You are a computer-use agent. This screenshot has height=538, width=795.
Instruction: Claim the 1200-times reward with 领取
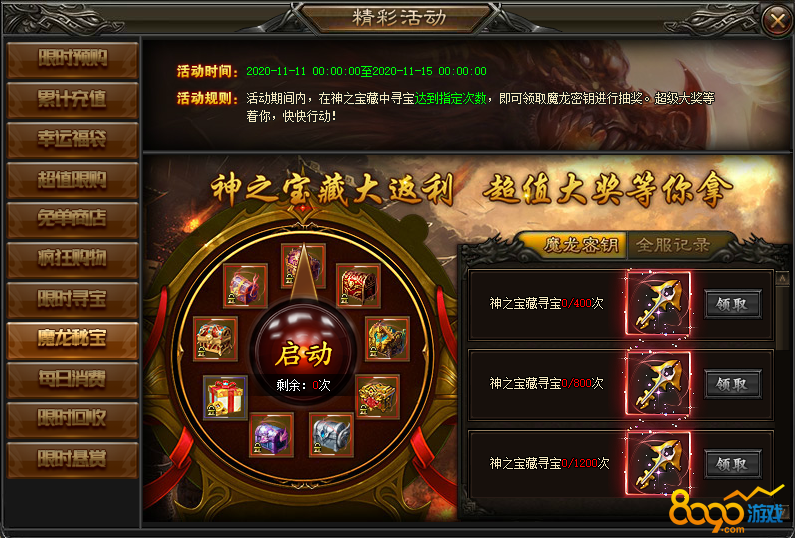pos(733,464)
